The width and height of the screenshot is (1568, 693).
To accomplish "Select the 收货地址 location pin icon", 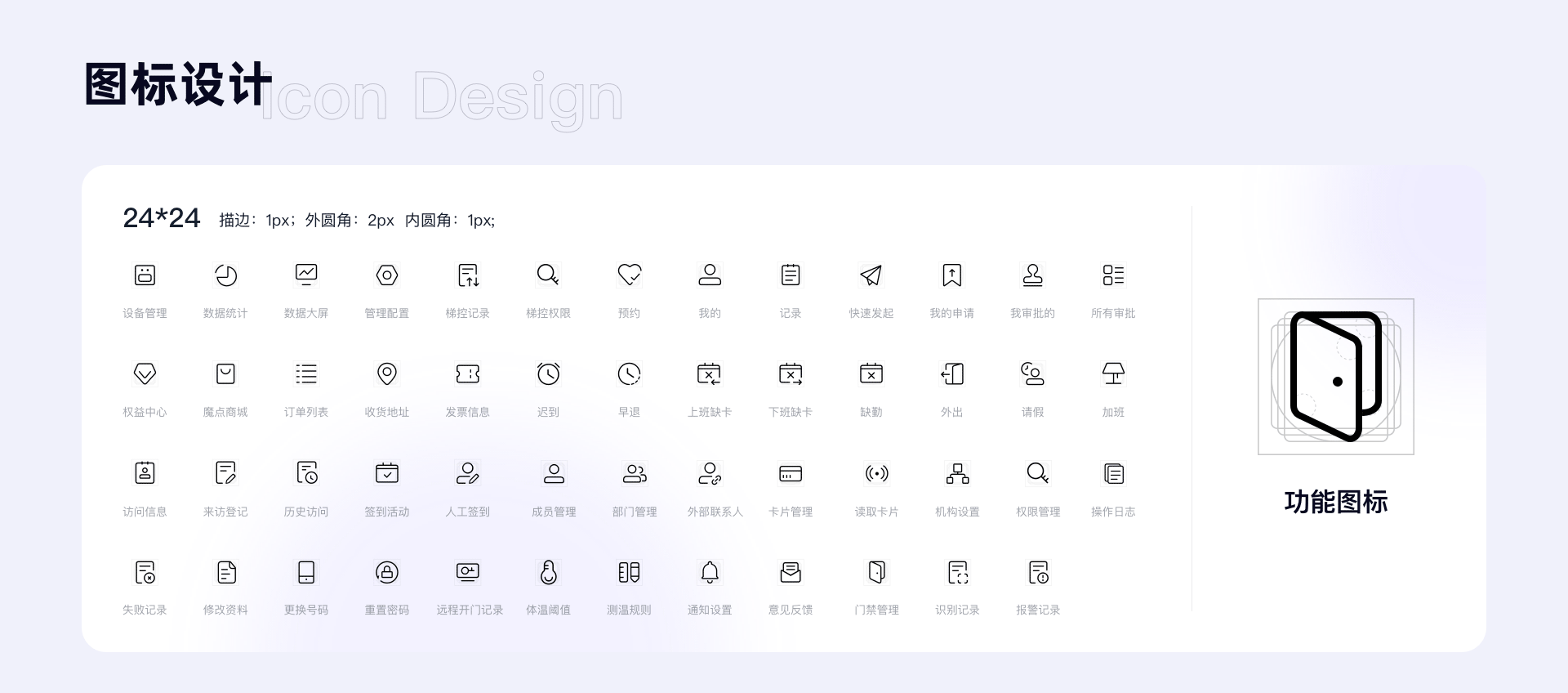I will click(387, 374).
